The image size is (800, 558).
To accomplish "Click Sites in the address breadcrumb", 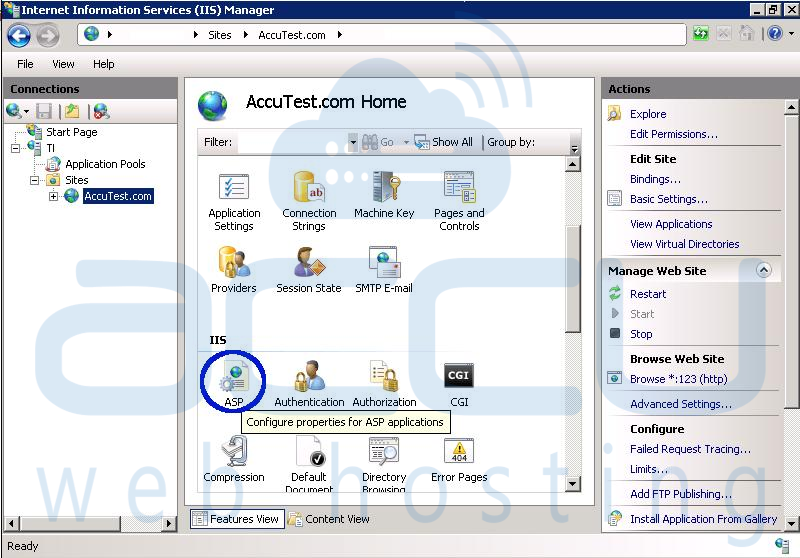I will tap(219, 35).
